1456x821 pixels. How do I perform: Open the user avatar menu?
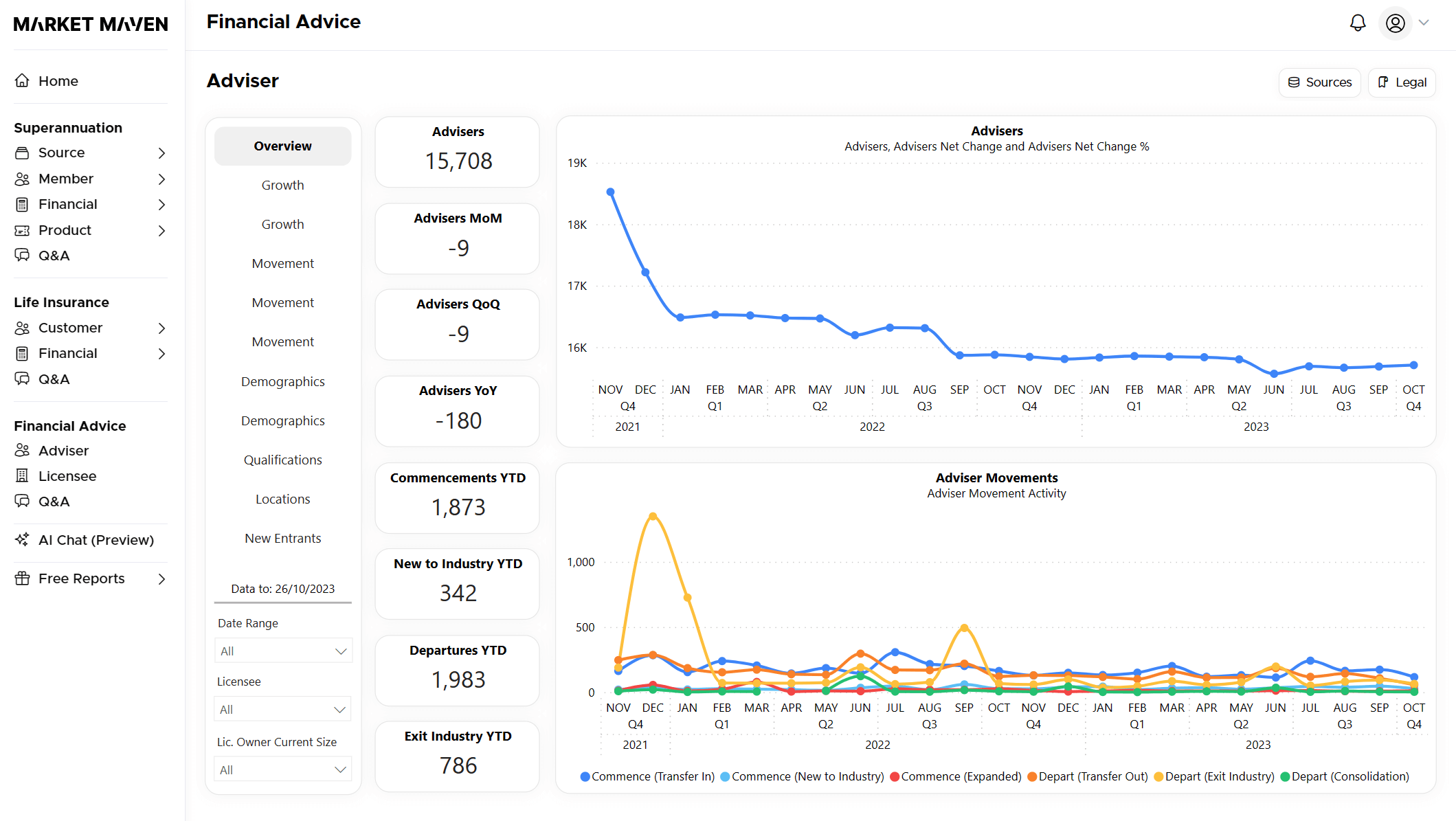(1394, 23)
